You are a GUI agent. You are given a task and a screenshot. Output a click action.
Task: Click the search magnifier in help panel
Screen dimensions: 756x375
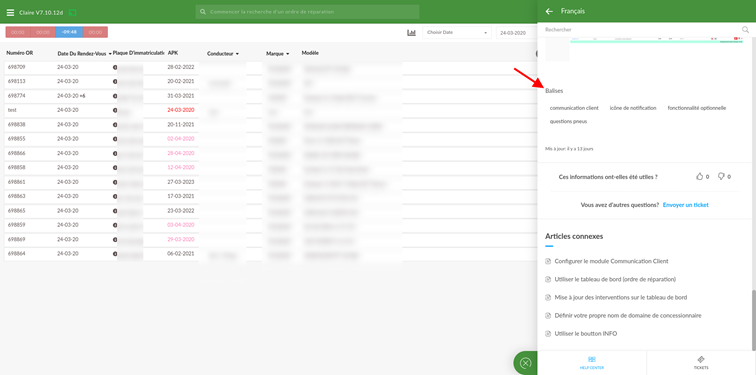point(745,29)
